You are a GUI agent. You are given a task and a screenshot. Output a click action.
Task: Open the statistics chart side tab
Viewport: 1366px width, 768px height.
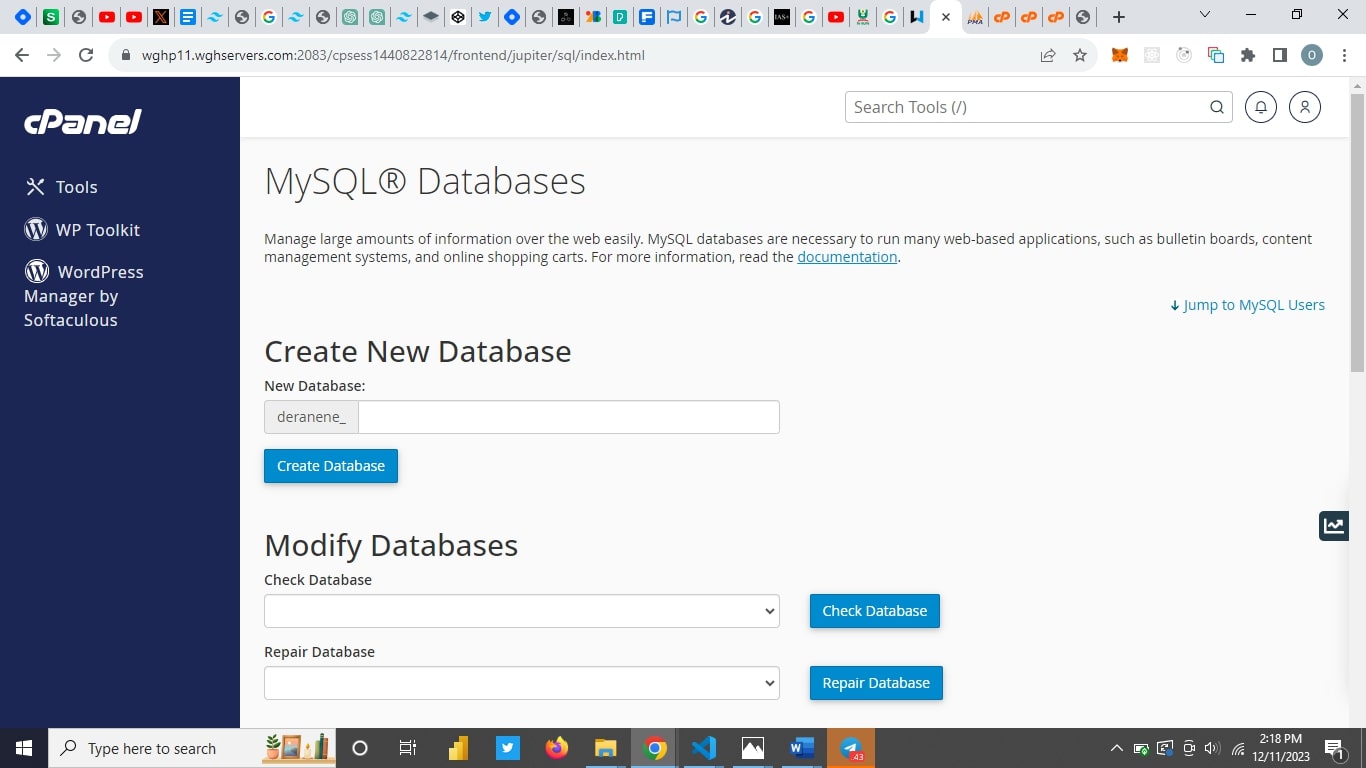(1333, 525)
